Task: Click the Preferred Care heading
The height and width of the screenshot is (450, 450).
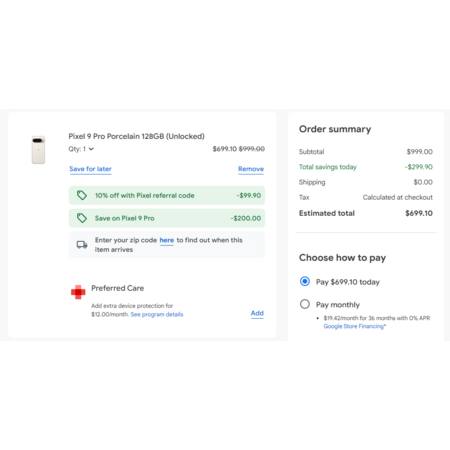Action: 118,288
